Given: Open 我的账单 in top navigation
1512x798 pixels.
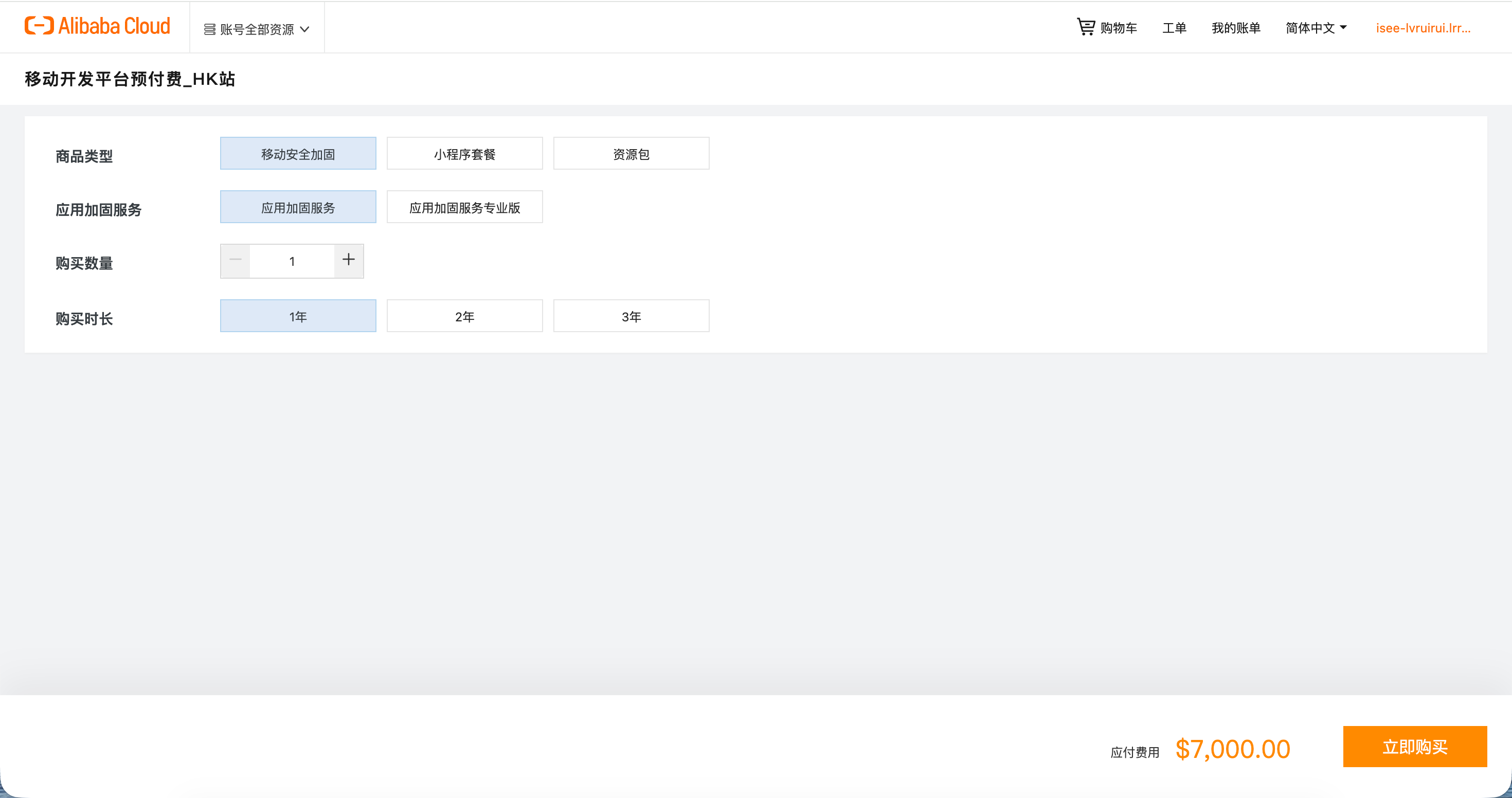Looking at the screenshot, I should point(1235,28).
